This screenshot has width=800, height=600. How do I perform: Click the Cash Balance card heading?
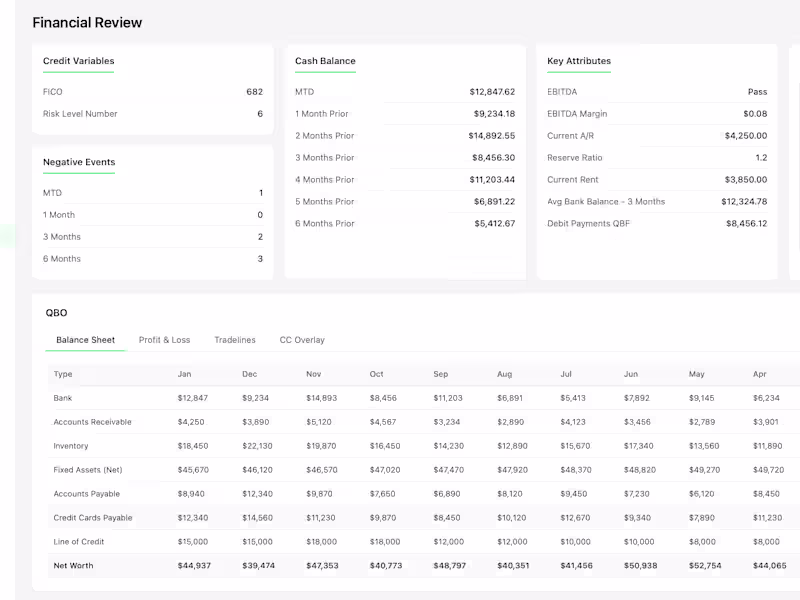(x=325, y=61)
